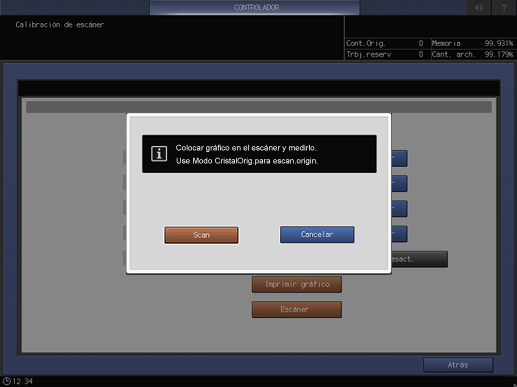Click the 'Use Modo CristalOrig.' message line
Viewport: 517px width, 387px height.
pos(247,161)
